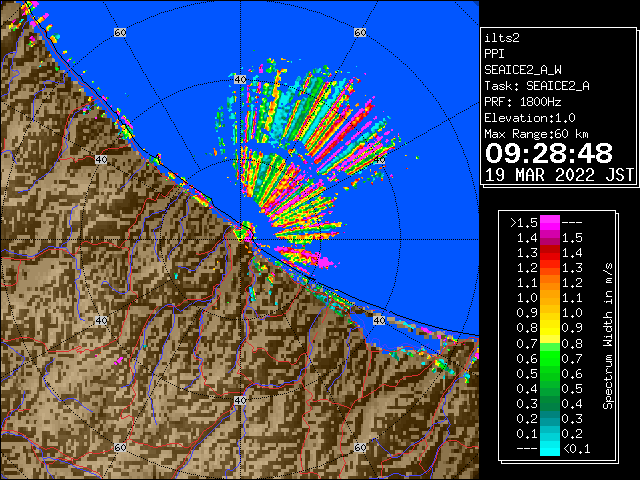Click the '60' range label at lower right
This screenshot has height=480, width=640.
(x=360, y=447)
